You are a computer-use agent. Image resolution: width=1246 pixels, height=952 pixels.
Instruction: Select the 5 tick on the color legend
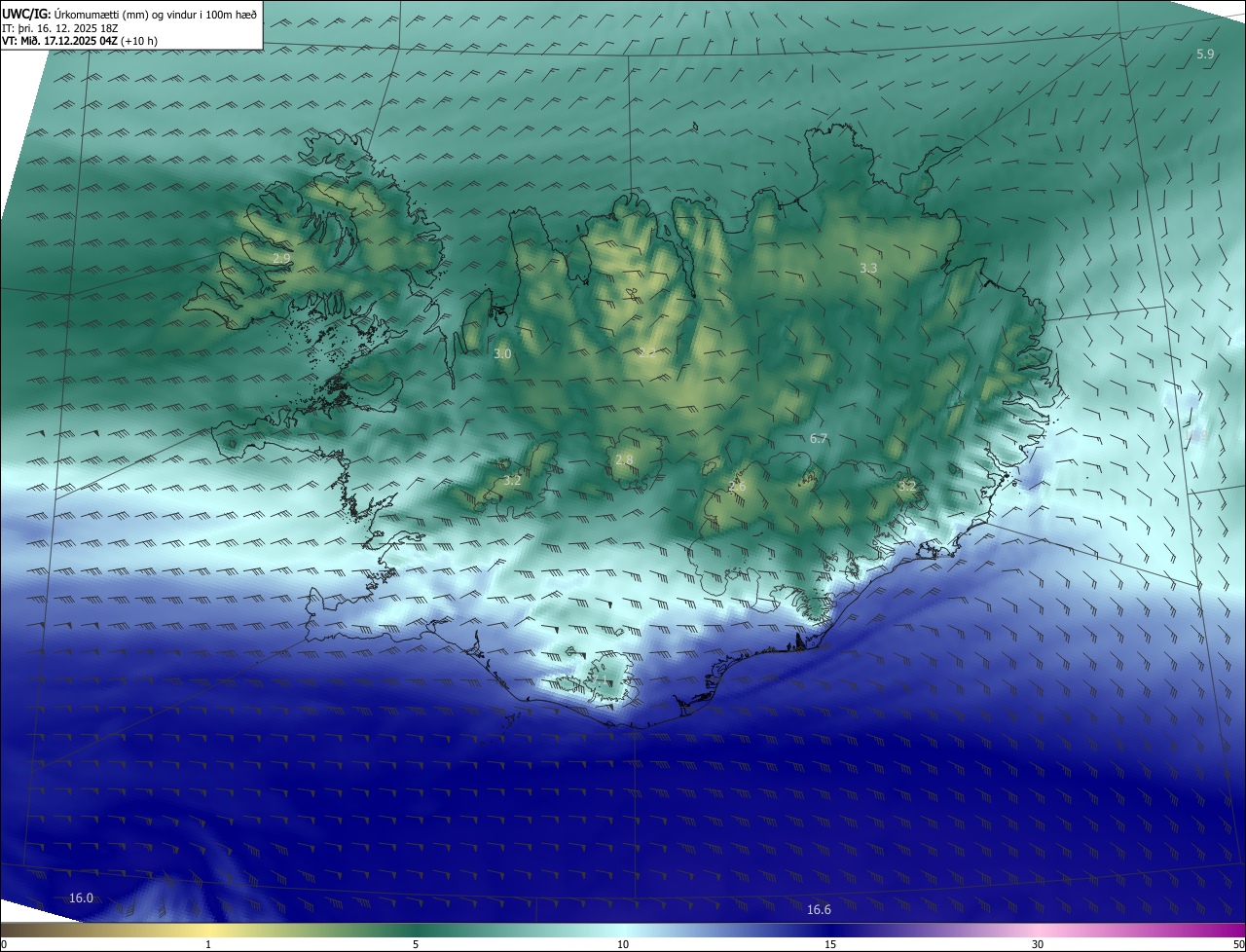[x=416, y=944]
